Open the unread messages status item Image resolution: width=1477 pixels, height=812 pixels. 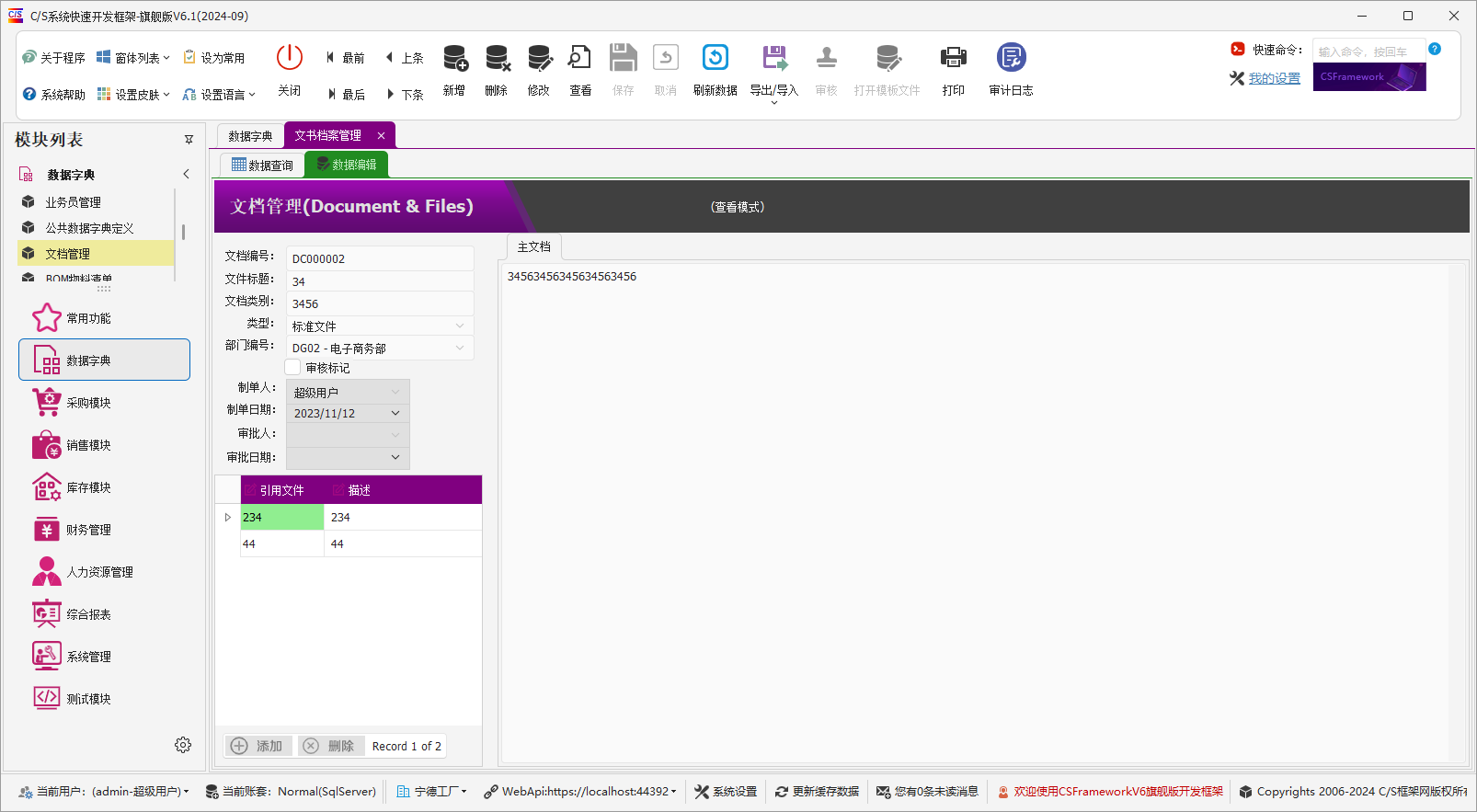coord(927,792)
